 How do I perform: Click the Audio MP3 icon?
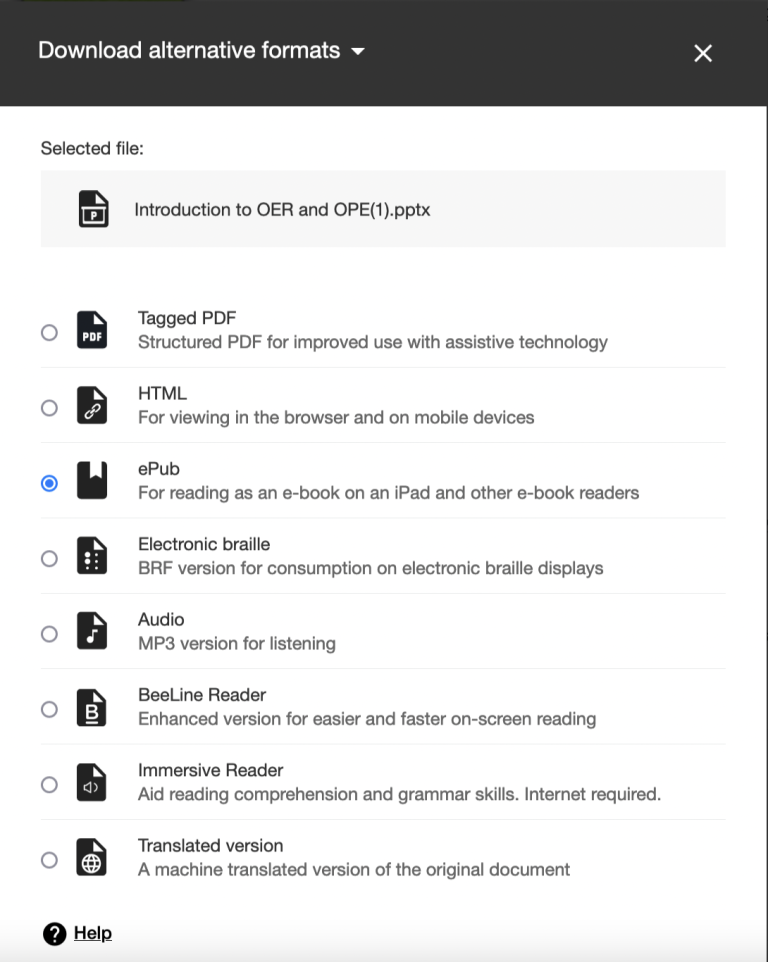91,632
